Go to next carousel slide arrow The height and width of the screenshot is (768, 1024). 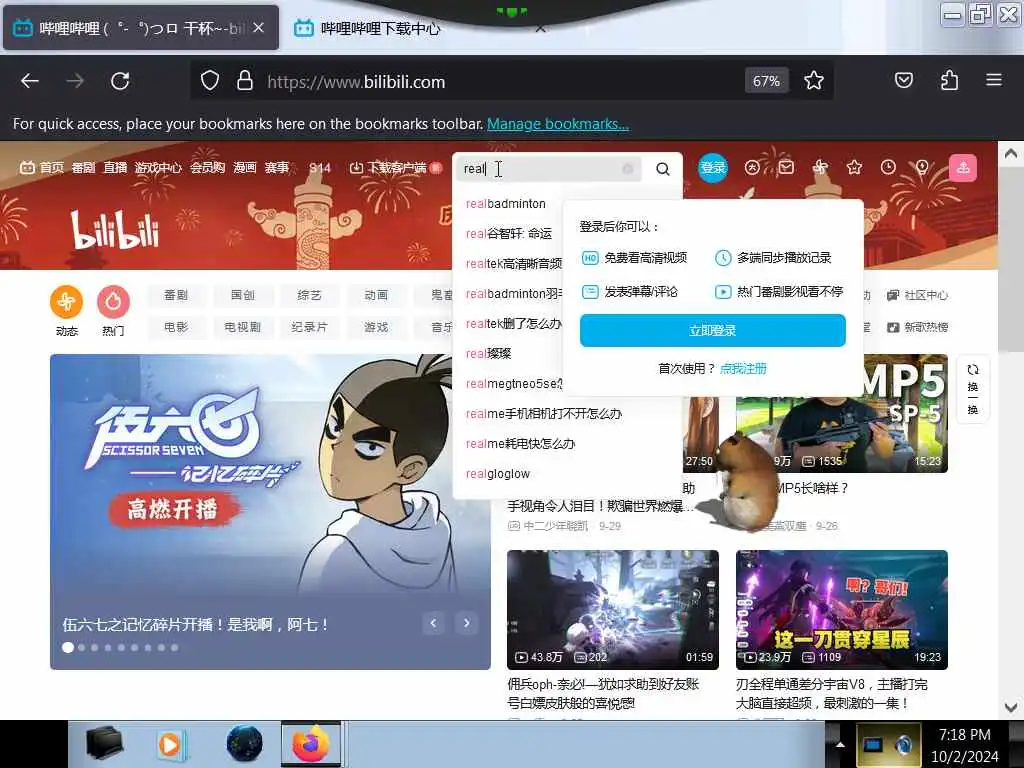[466, 623]
